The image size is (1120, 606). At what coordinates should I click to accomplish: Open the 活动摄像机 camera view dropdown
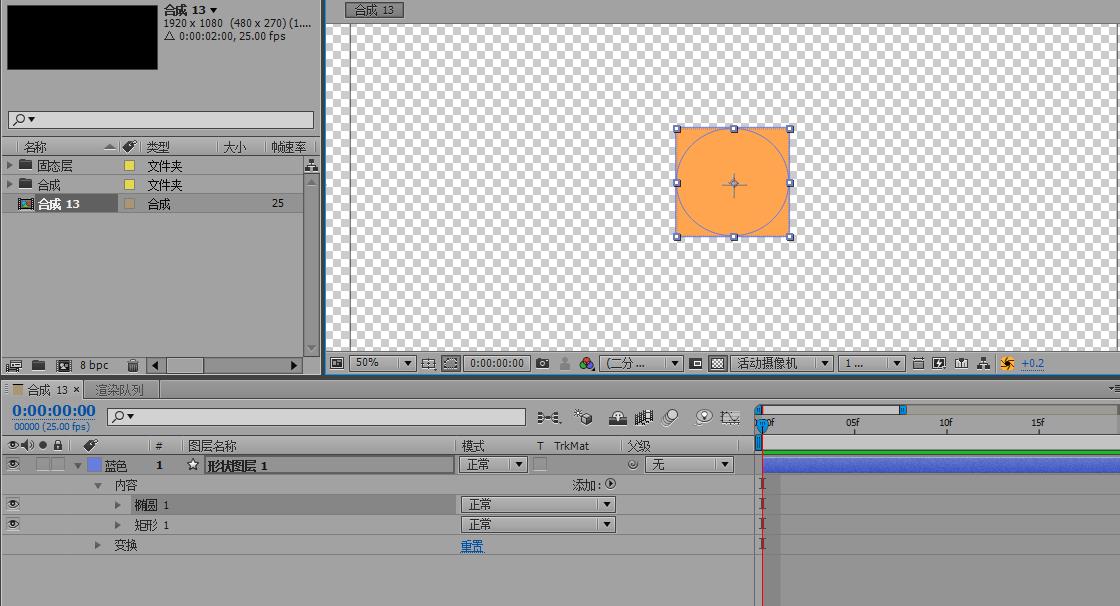(782, 364)
